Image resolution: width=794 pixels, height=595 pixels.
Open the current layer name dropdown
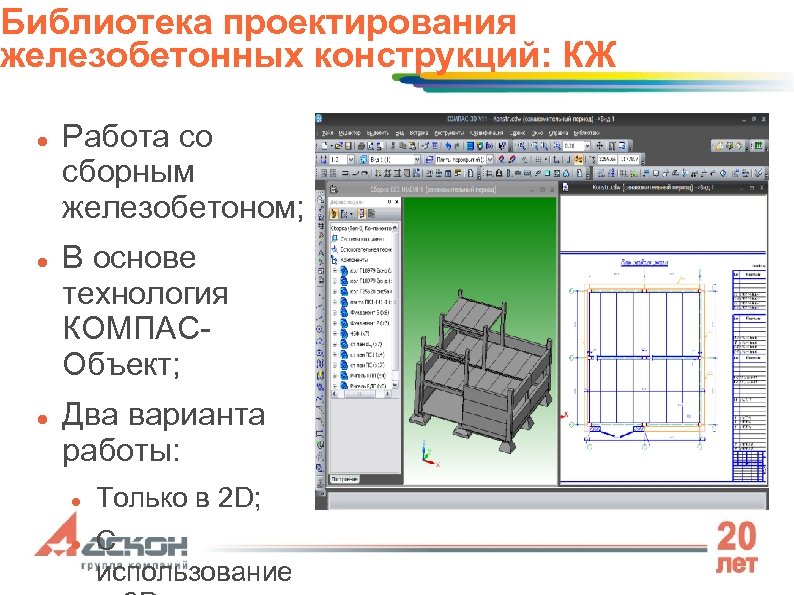pos(490,160)
